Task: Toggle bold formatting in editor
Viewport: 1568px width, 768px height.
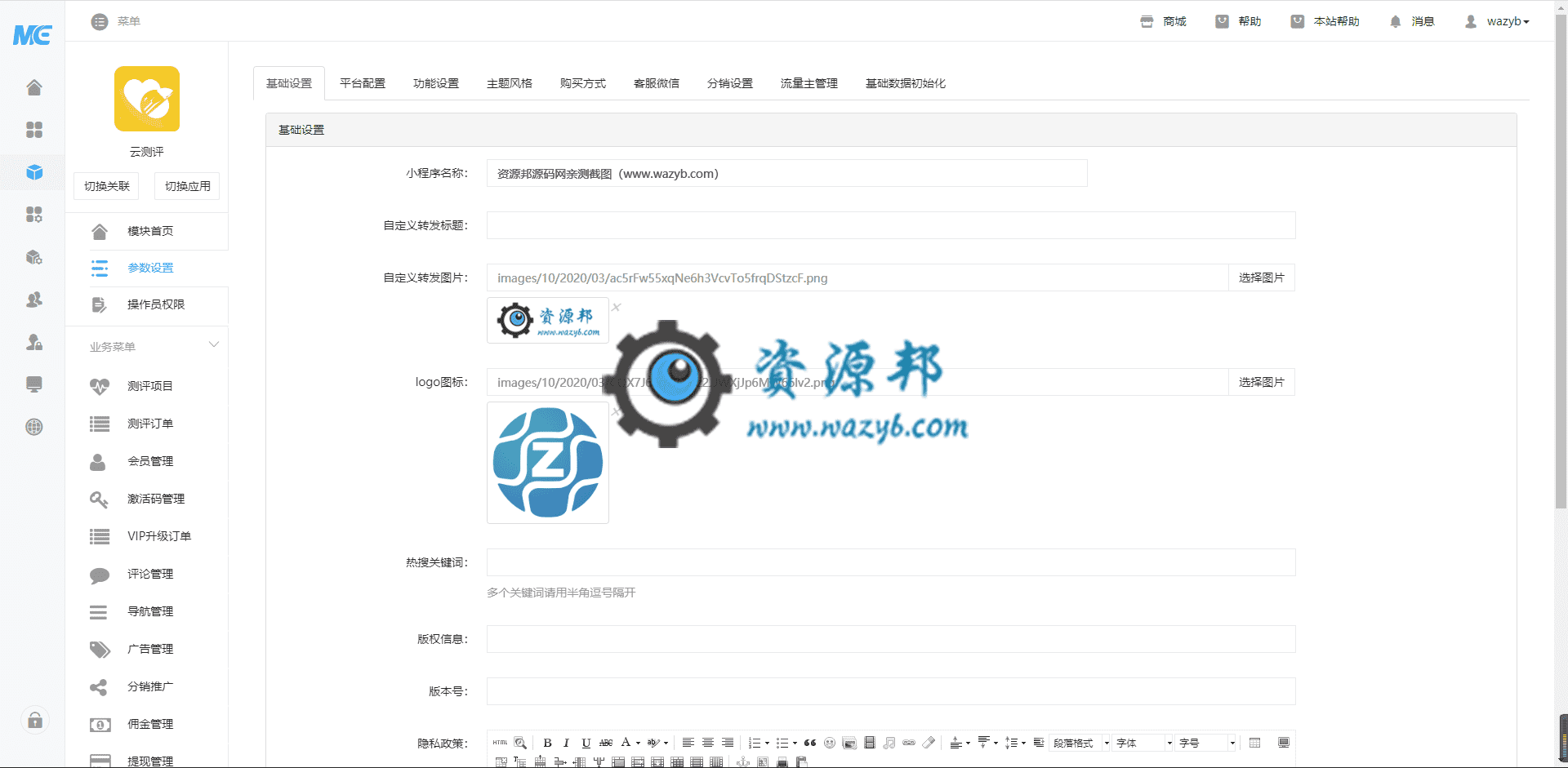Action: [x=547, y=743]
